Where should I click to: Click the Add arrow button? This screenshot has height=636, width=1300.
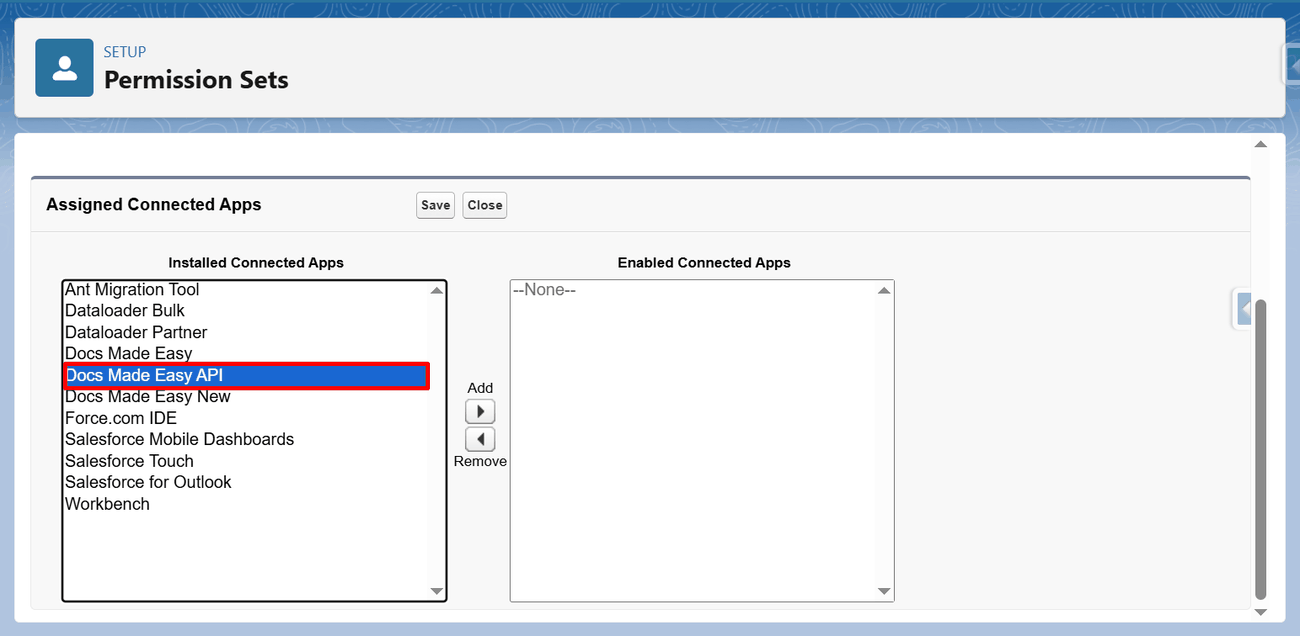pyautogui.click(x=480, y=411)
